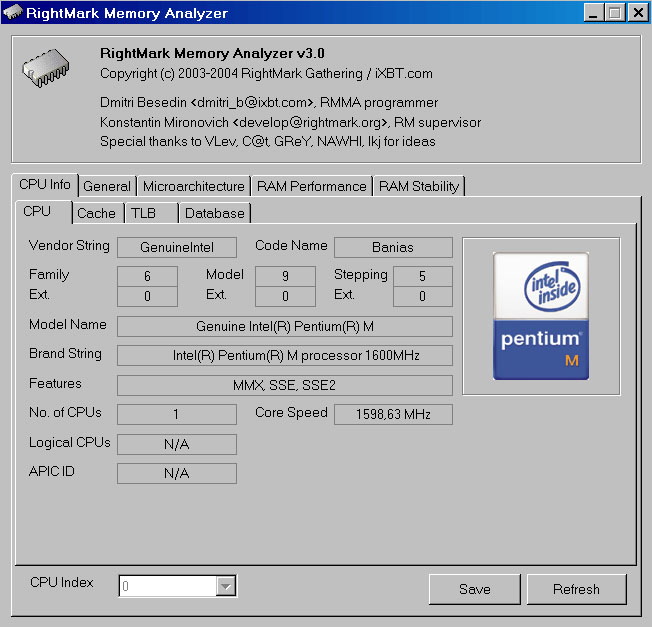
Task: Click the 'Vendor String' label
Action: click(x=69, y=246)
